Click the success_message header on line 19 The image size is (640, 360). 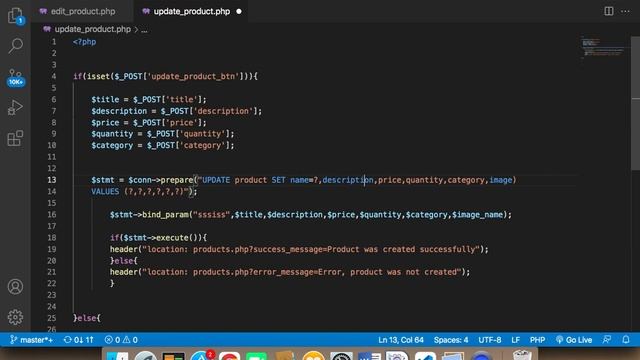point(299,249)
